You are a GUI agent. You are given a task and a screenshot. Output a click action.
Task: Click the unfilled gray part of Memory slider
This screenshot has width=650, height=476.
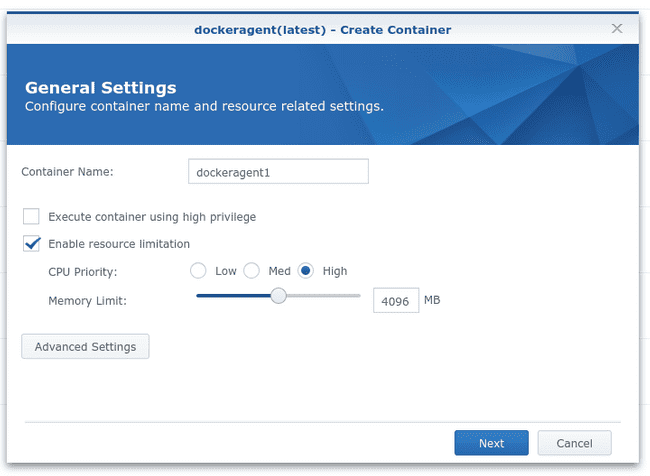tap(324, 296)
